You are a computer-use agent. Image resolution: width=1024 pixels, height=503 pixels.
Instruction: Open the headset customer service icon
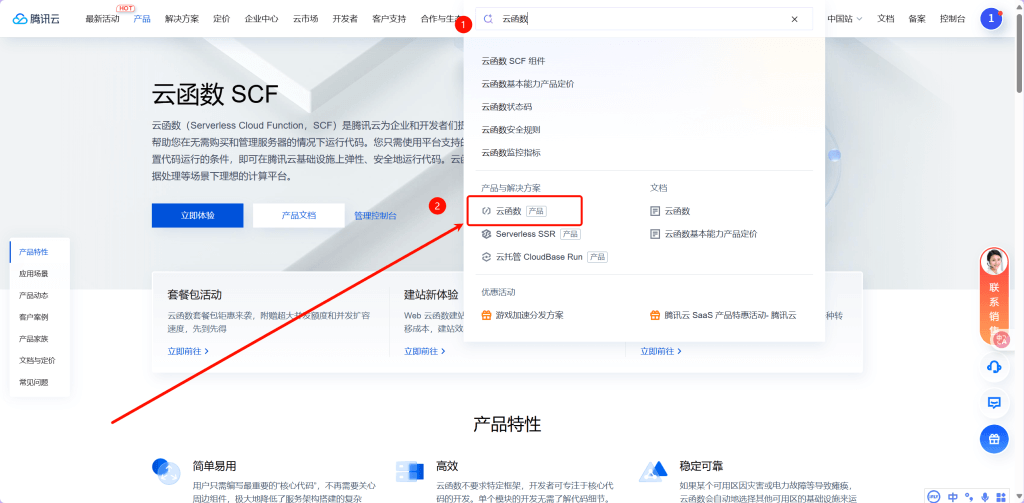(x=994, y=367)
